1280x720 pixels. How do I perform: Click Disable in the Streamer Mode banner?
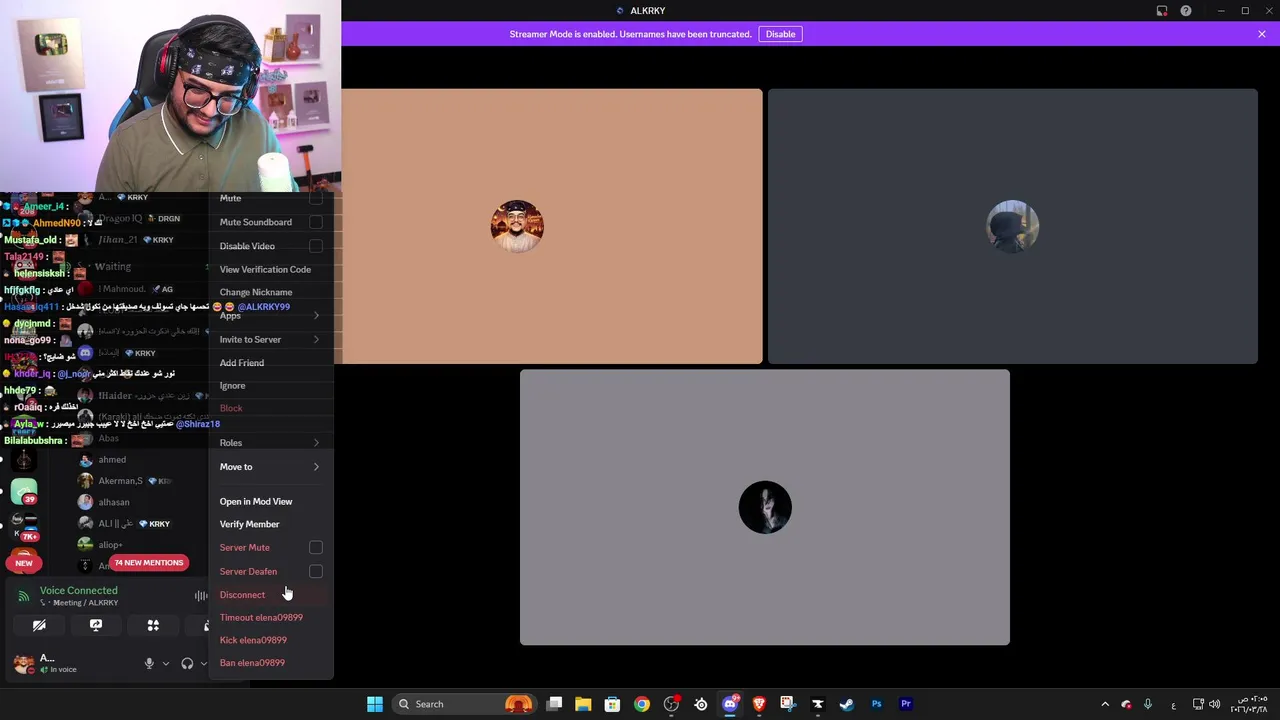pos(780,34)
